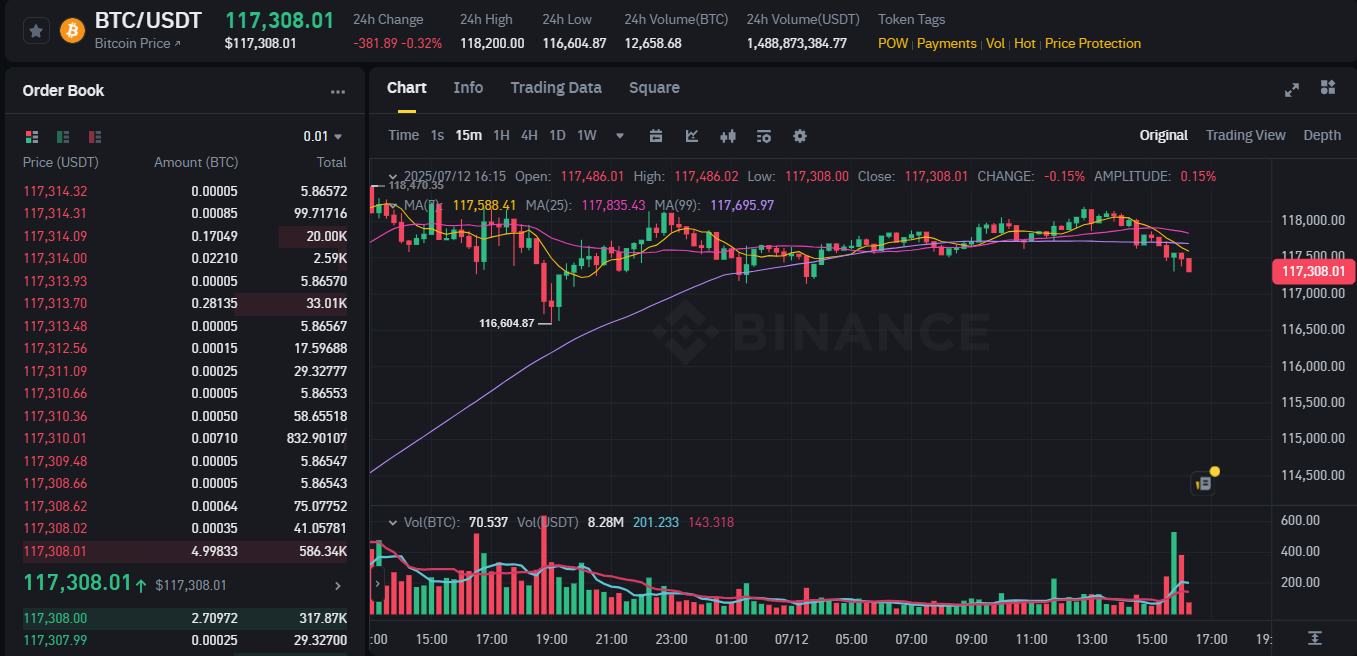The image size is (1357, 656).
Task: Expand the volume panel side arrow
Action: point(378,583)
